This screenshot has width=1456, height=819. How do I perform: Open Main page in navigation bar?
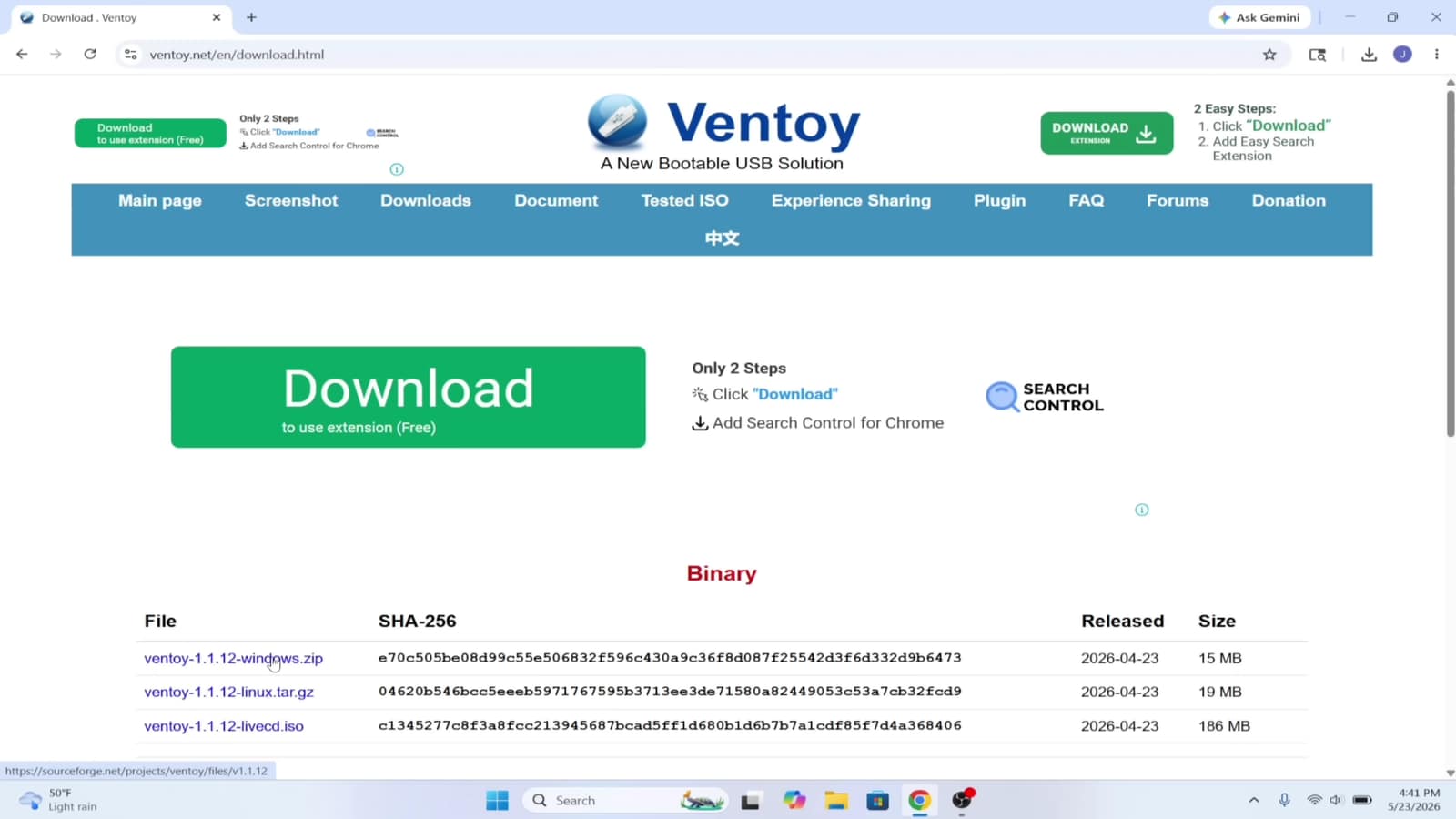(160, 200)
